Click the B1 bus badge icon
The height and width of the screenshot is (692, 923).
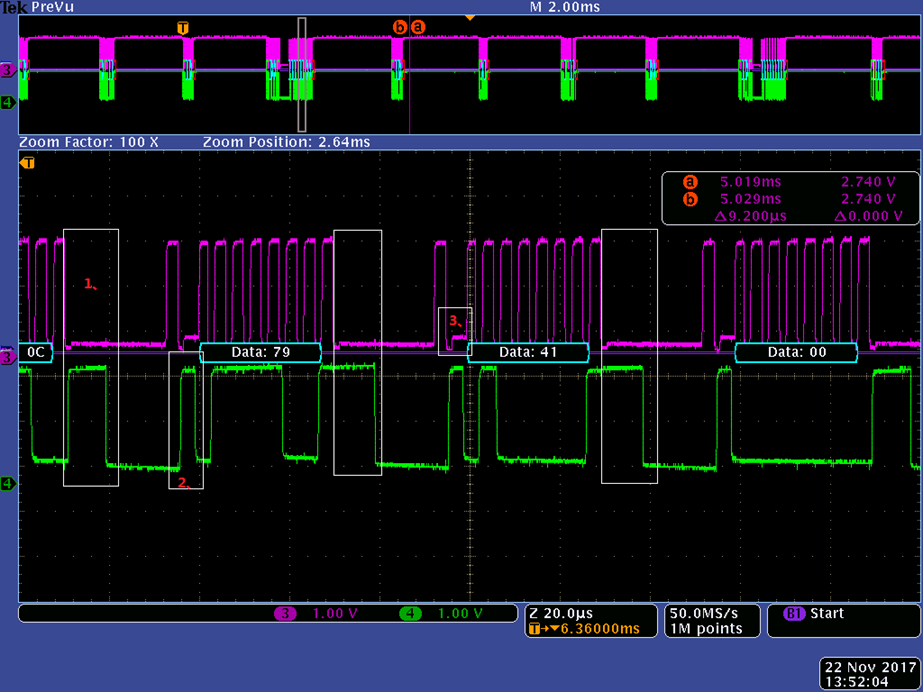coord(794,613)
